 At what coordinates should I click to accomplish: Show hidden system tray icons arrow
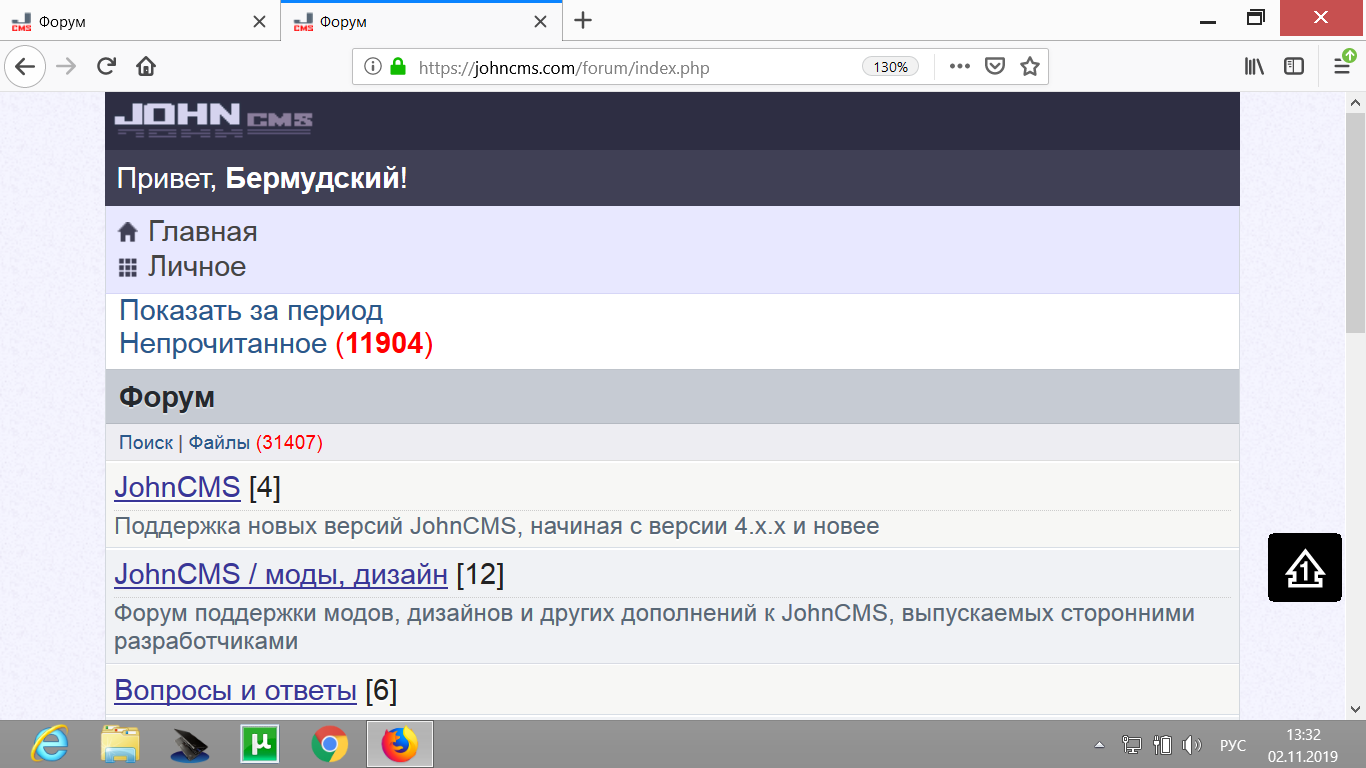[1100, 745]
